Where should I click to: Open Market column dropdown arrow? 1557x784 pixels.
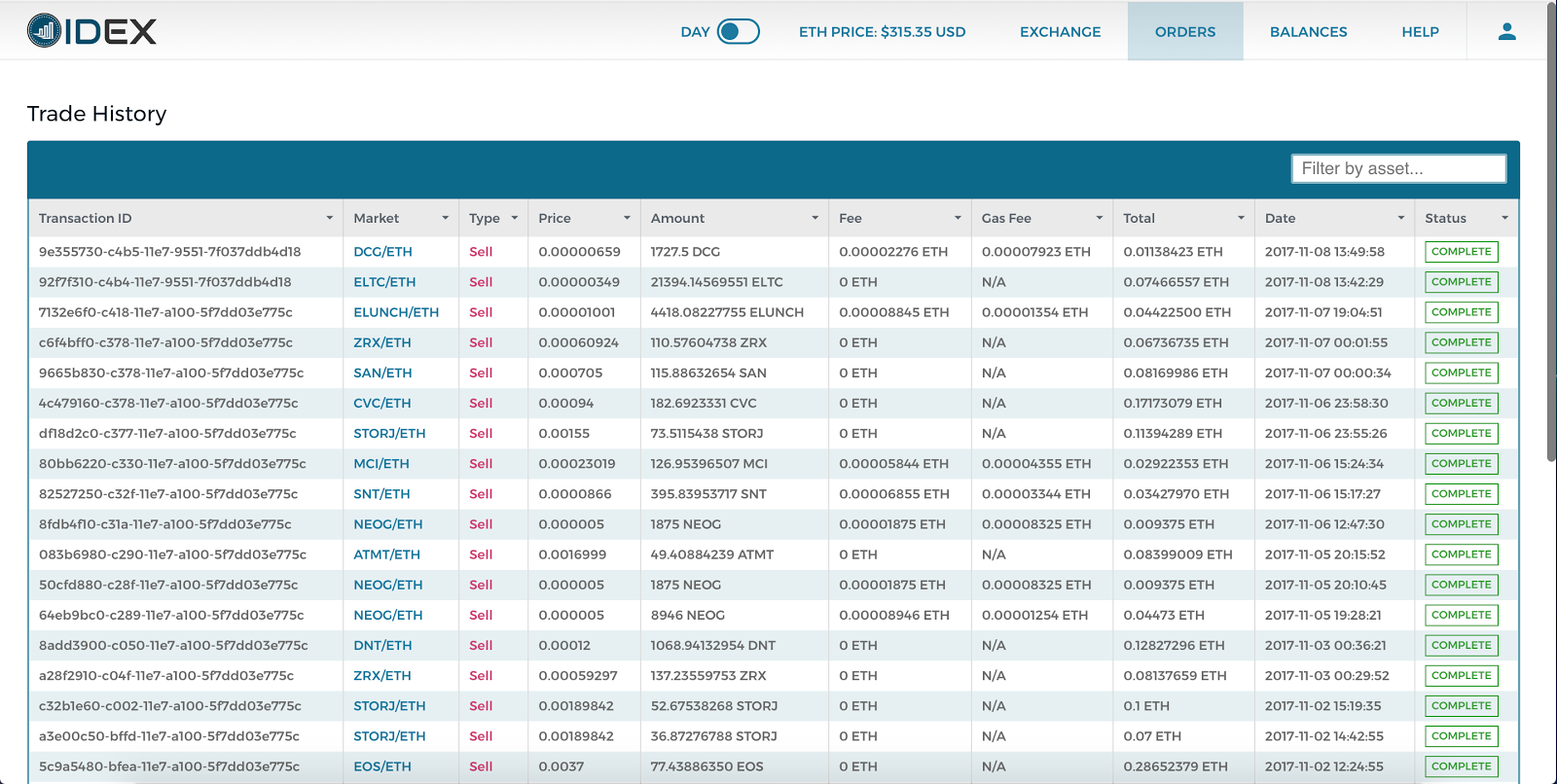(x=445, y=218)
